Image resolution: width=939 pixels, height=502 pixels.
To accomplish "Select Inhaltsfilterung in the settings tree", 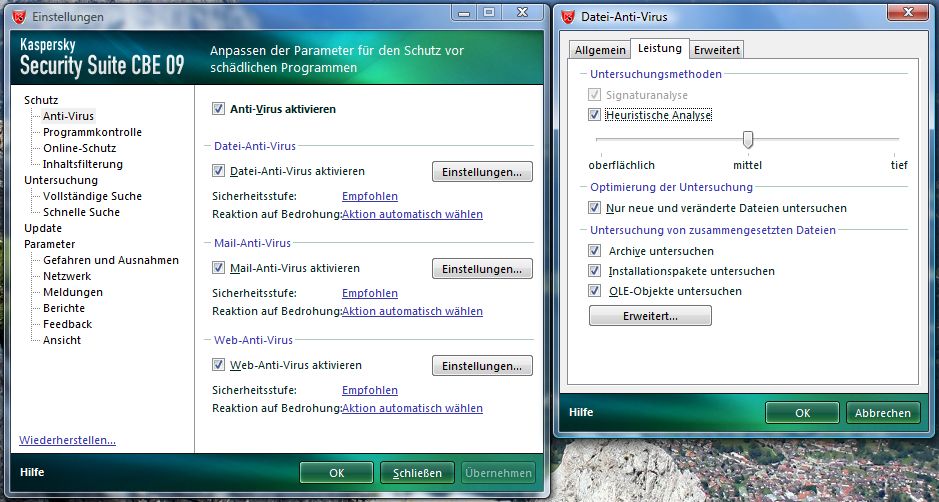I will (x=83, y=164).
